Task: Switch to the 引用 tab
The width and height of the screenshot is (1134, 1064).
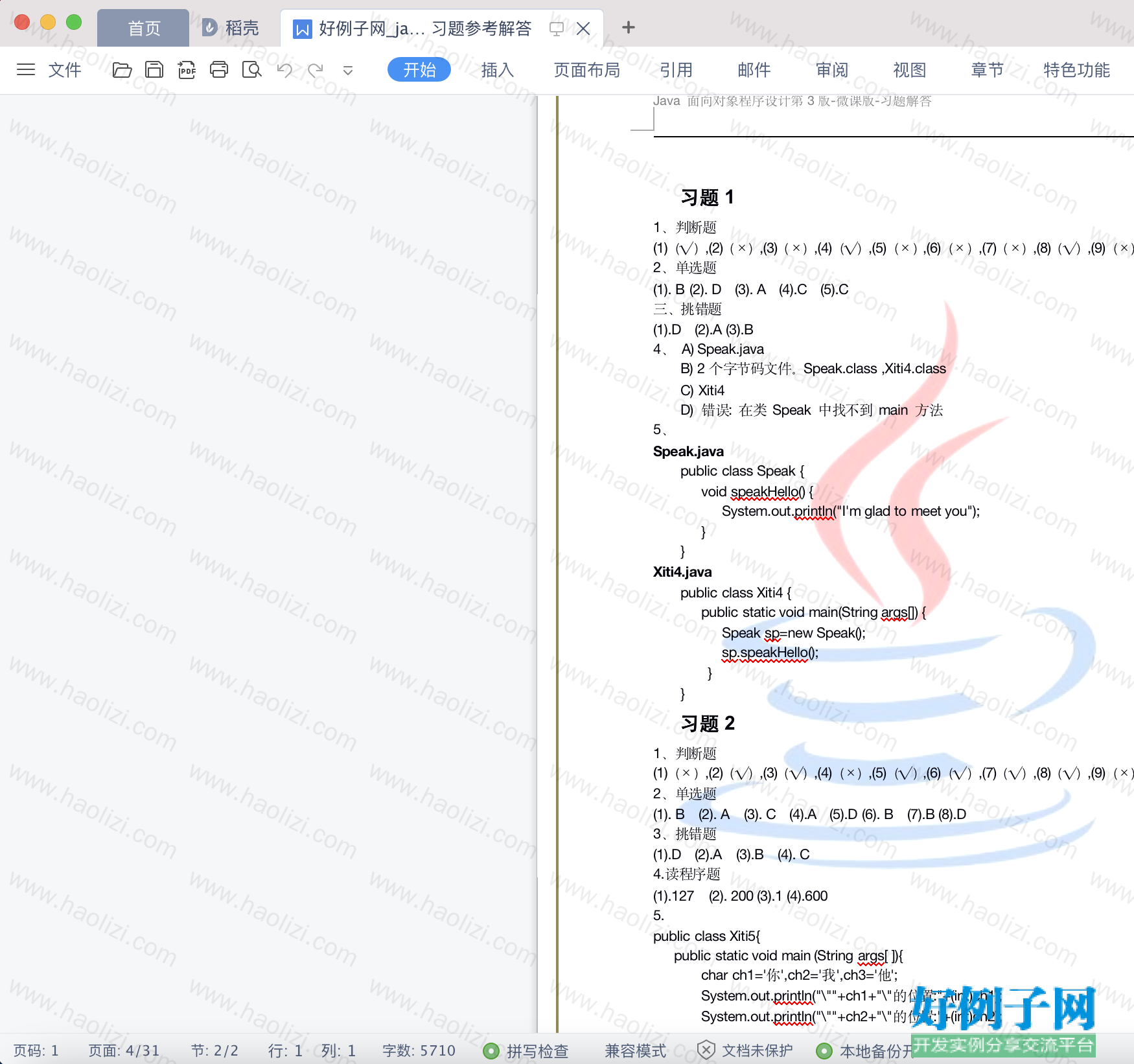Action: (677, 69)
